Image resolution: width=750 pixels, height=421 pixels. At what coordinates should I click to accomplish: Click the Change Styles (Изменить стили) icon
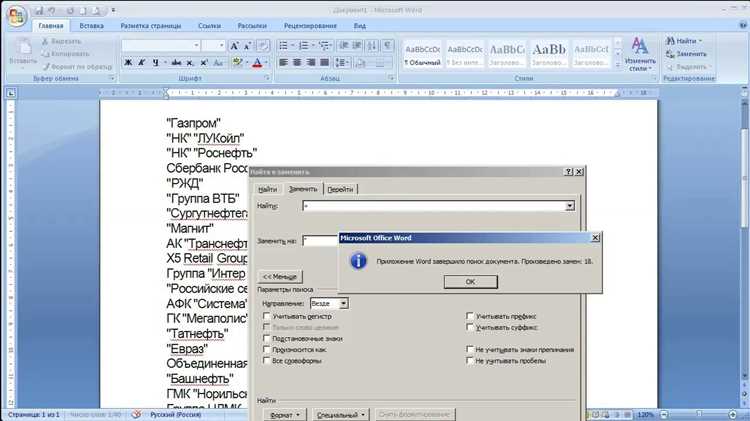(640, 54)
